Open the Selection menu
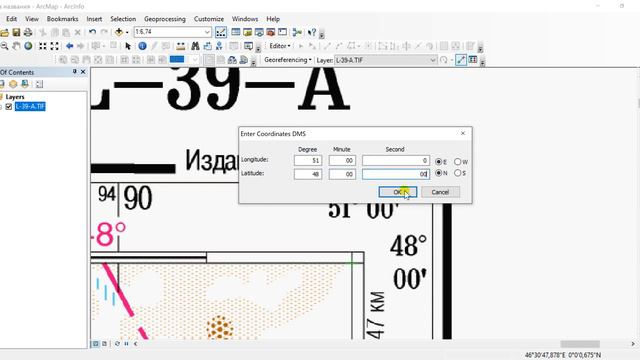The height and width of the screenshot is (360, 640). (x=123, y=19)
